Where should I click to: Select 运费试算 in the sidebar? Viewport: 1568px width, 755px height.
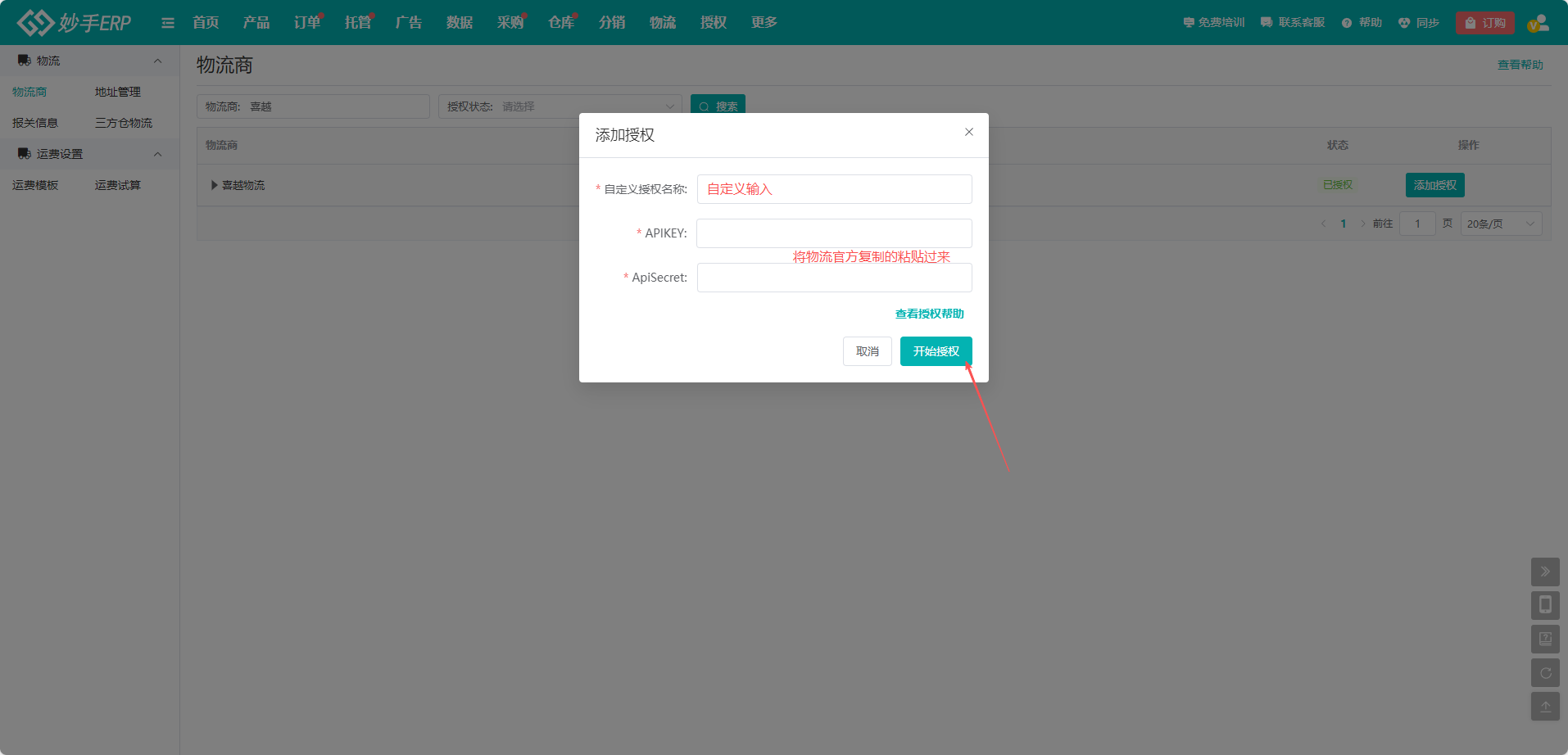coord(118,185)
